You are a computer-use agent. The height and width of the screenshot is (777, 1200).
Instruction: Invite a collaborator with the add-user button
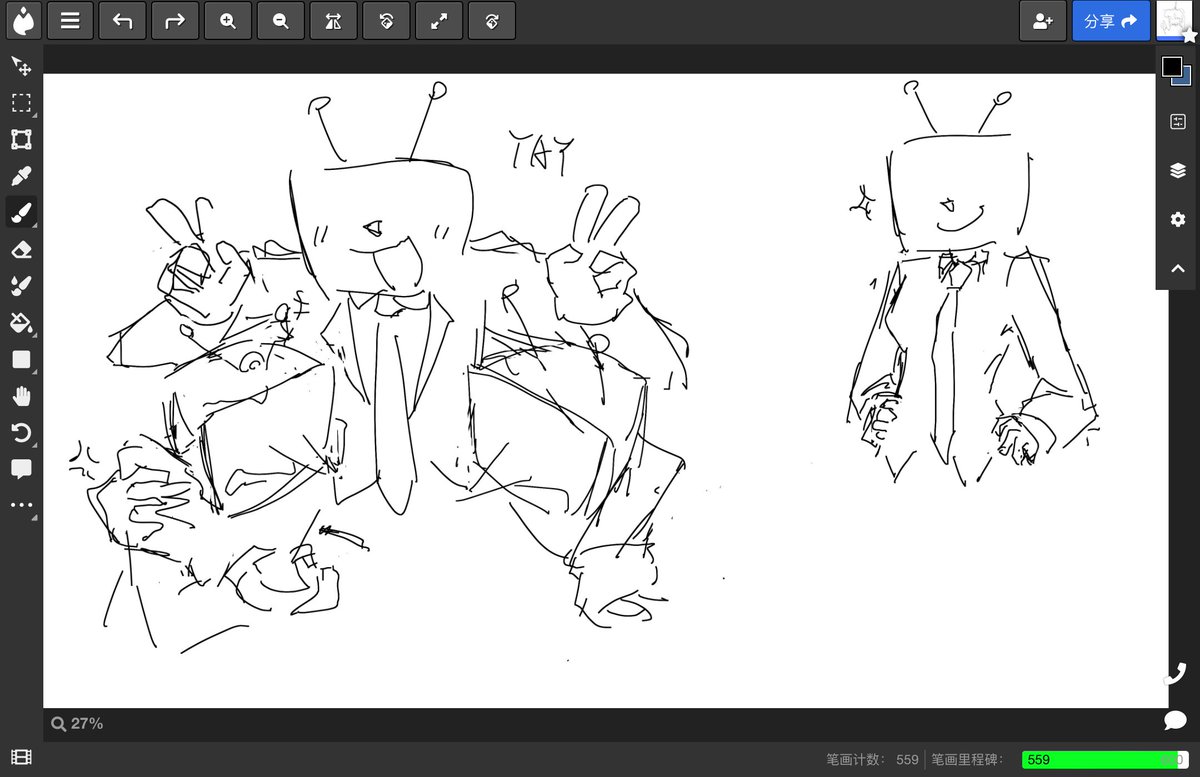(1043, 21)
